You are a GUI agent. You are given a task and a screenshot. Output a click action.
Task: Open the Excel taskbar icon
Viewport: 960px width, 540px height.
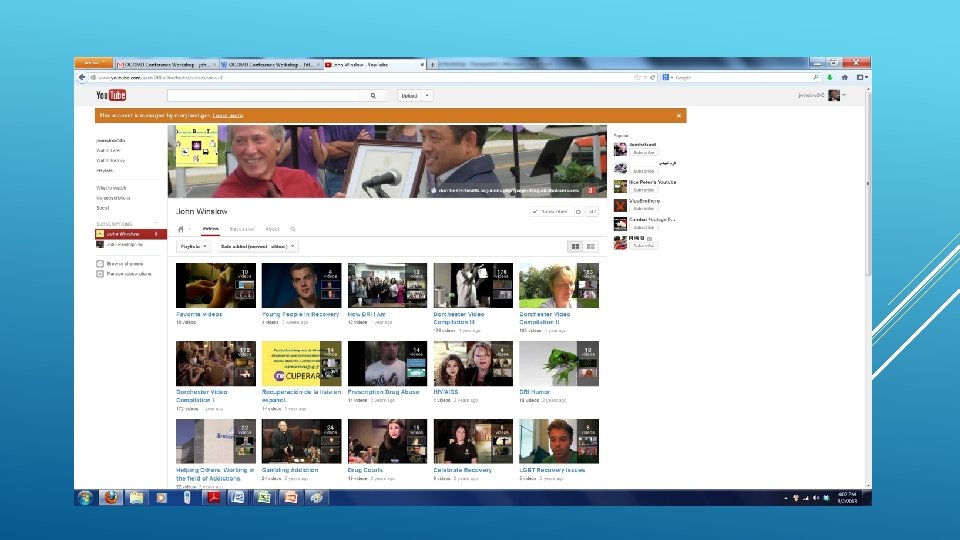263,497
